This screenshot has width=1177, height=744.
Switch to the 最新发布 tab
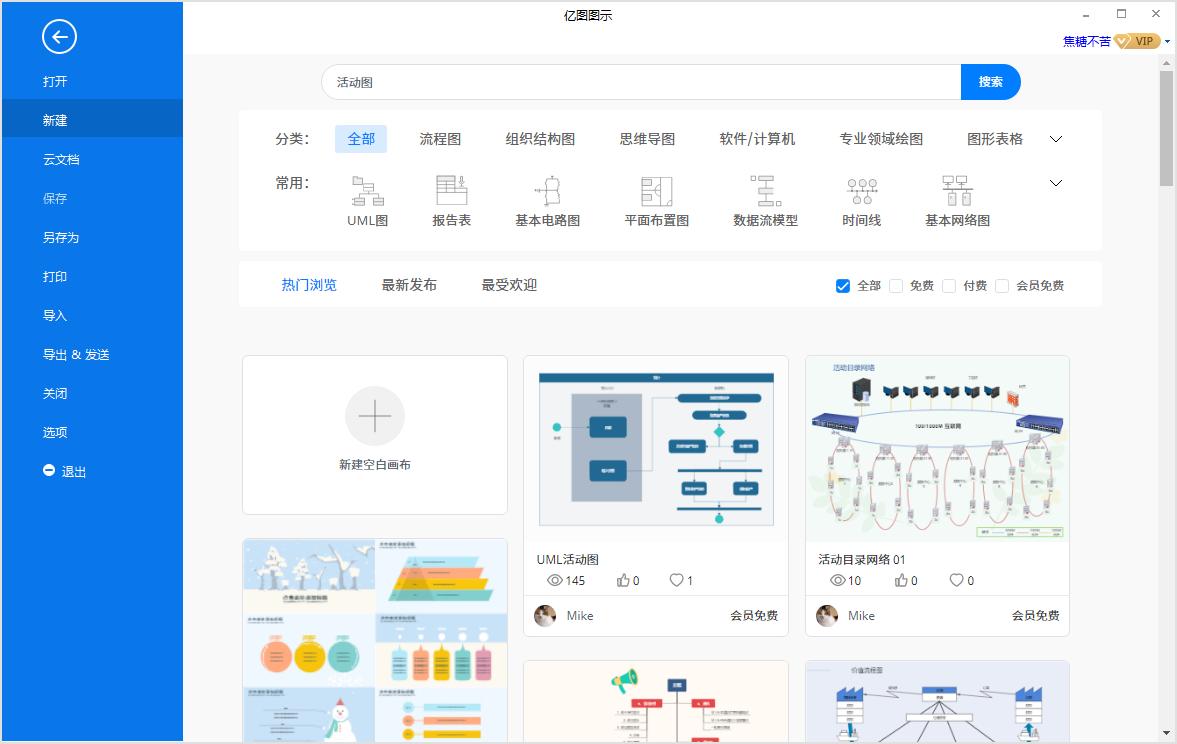[409, 284]
